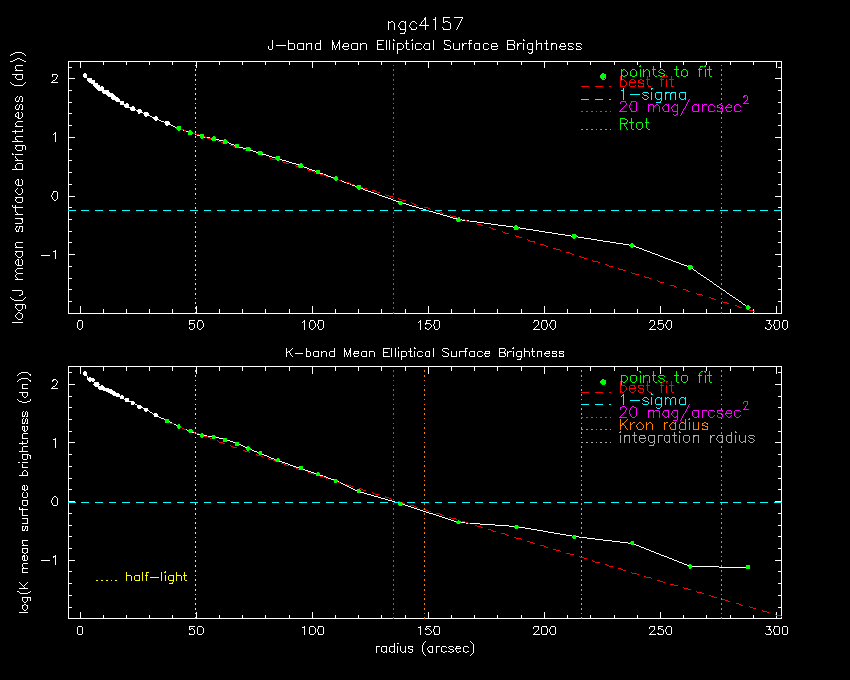Click yellow dotted marker beside "half-light" label

(106, 579)
